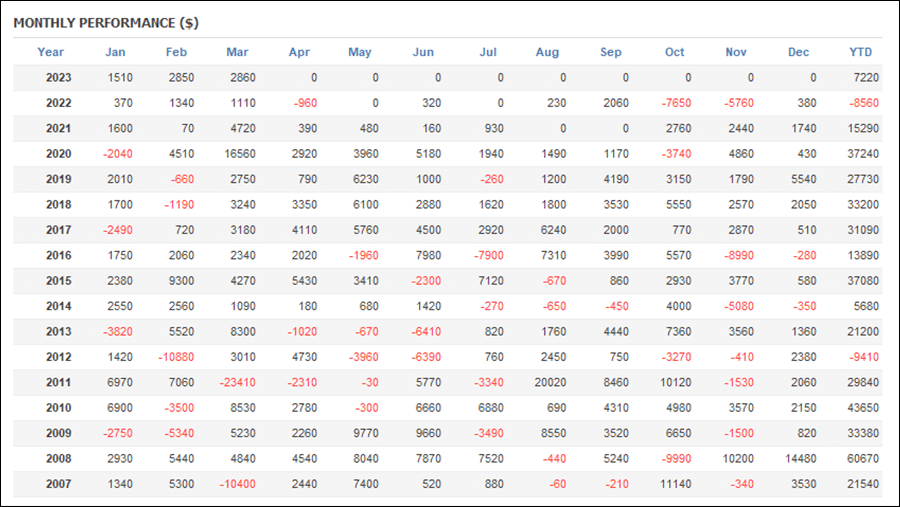The width and height of the screenshot is (900, 507).
Task: Click the 2009 February value -5340
Action: (x=179, y=433)
